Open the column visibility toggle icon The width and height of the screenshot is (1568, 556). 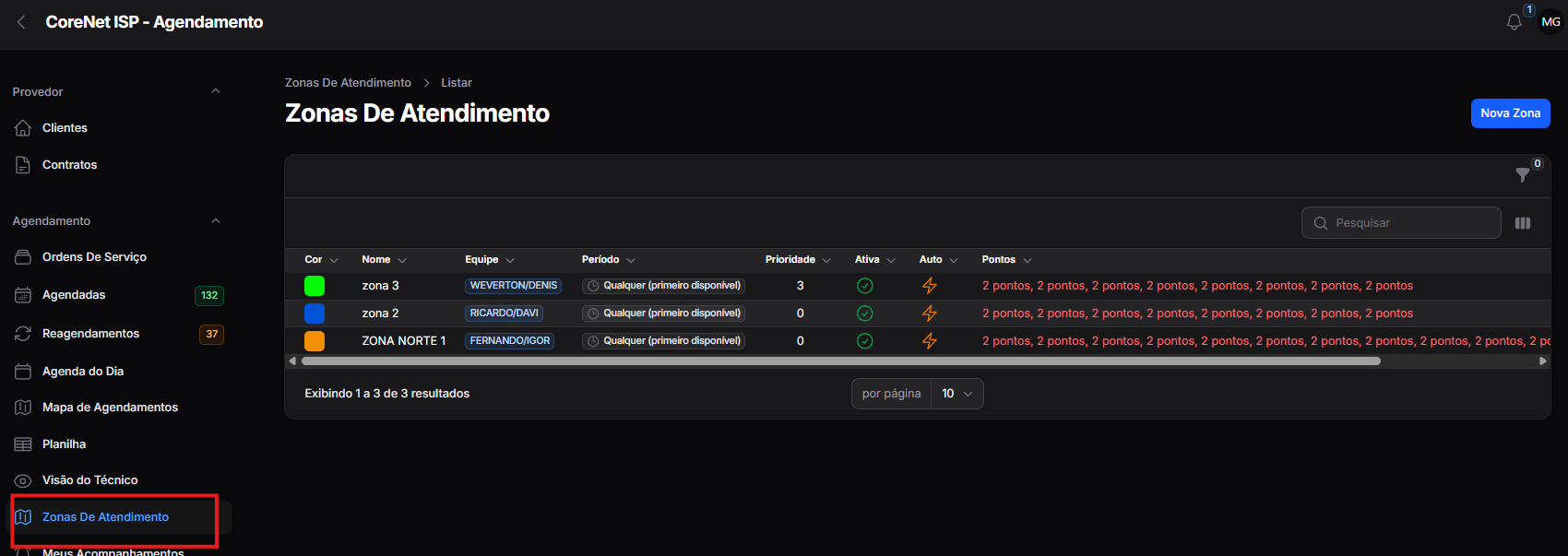click(x=1523, y=223)
